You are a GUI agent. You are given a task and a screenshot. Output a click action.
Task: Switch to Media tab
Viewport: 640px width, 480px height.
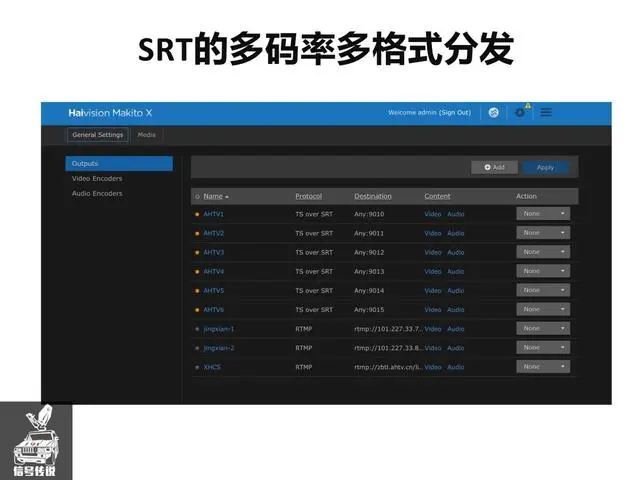pos(147,135)
